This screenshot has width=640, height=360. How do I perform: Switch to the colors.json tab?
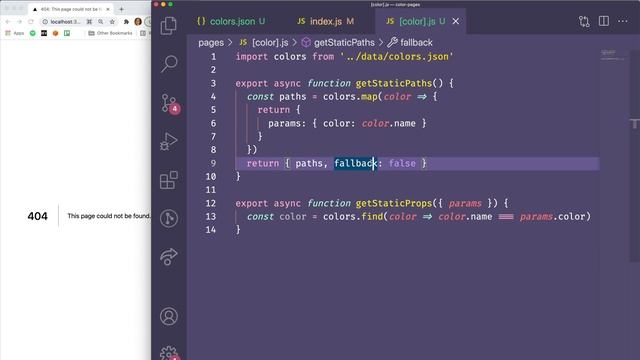click(x=231, y=21)
